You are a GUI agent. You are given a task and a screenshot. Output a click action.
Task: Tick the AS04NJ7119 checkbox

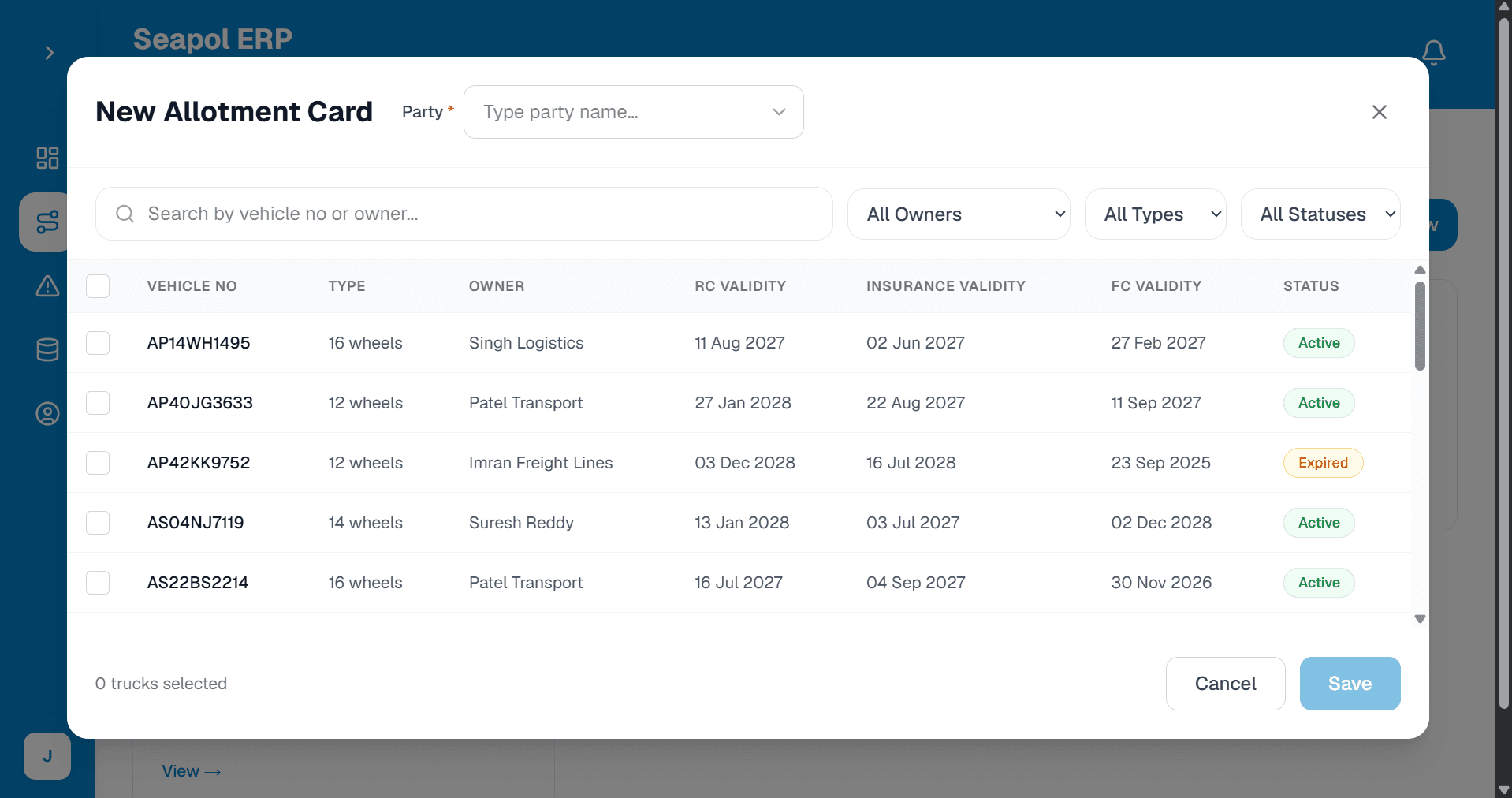click(98, 523)
